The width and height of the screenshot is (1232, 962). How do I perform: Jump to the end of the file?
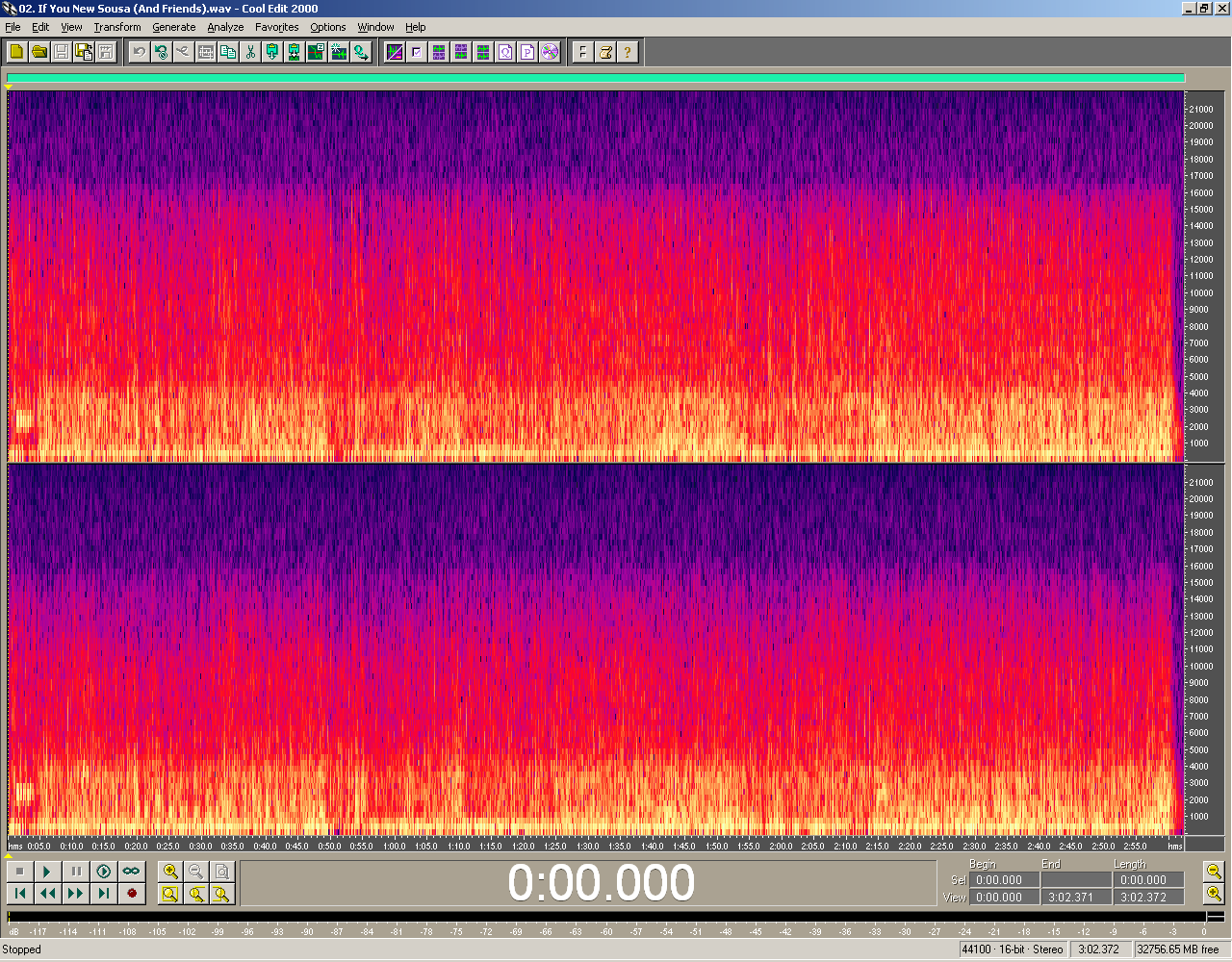pyautogui.click(x=104, y=894)
